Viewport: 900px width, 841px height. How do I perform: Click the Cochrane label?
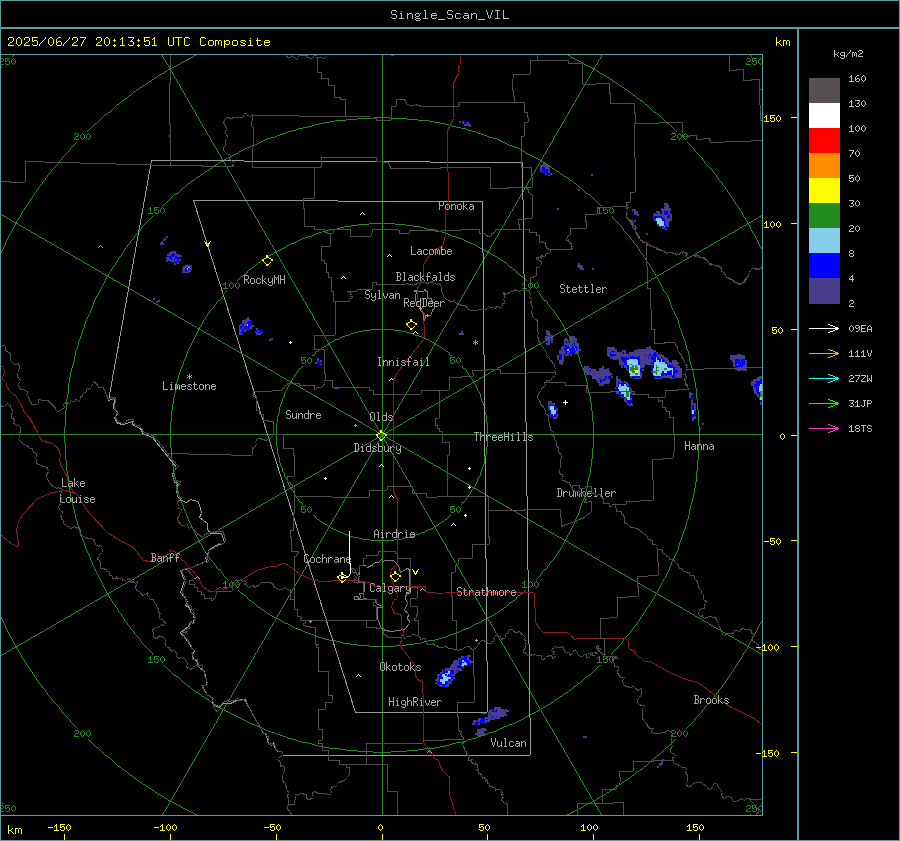pos(327,559)
